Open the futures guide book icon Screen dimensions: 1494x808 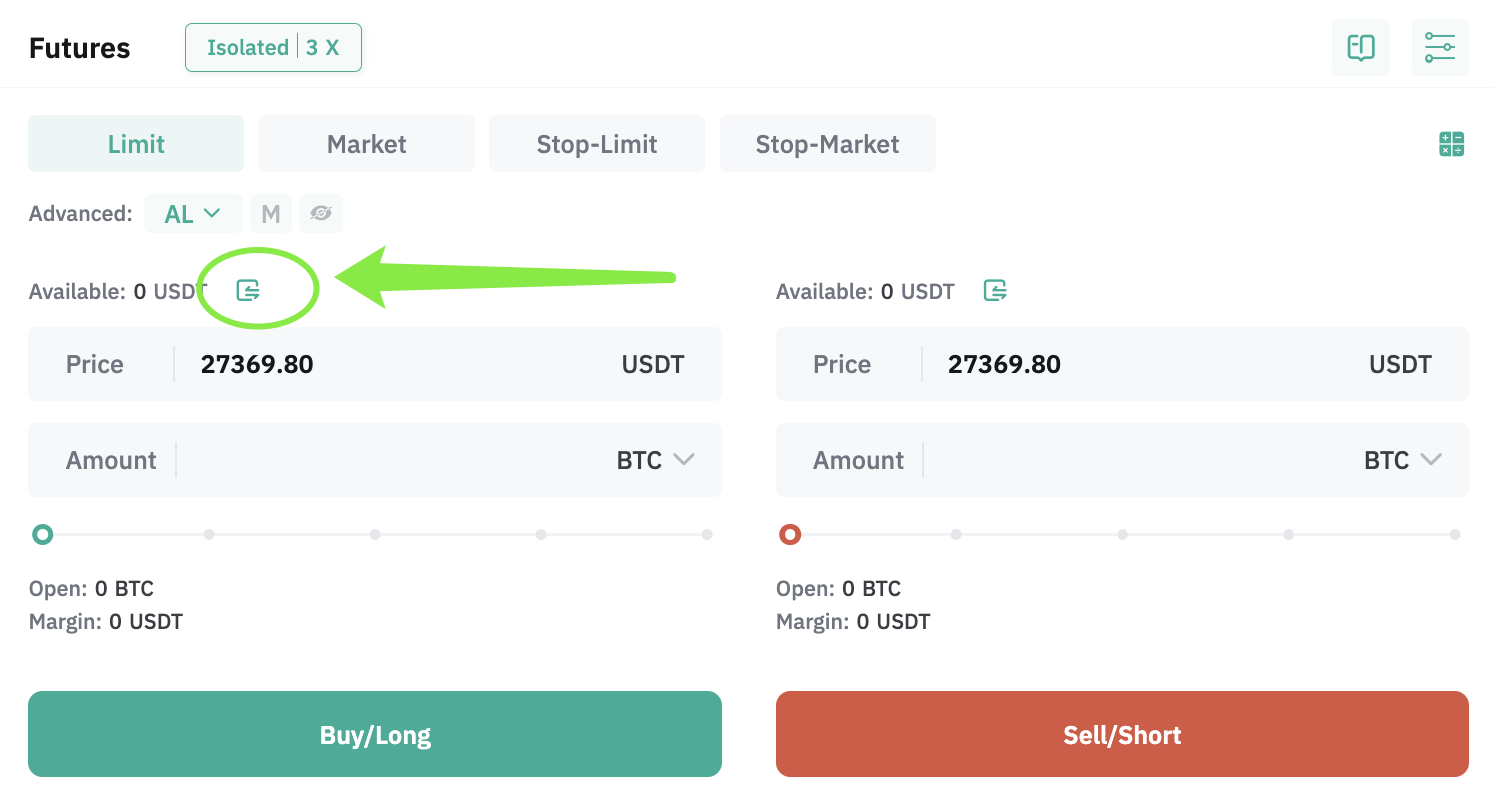click(x=1361, y=47)
